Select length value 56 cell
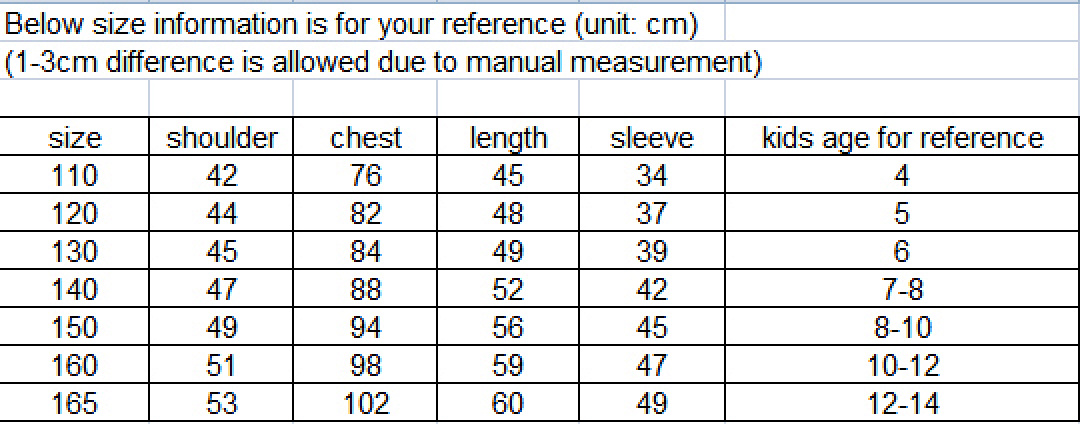The height and width of the screenshot is (424, 1080). (508, 328)
